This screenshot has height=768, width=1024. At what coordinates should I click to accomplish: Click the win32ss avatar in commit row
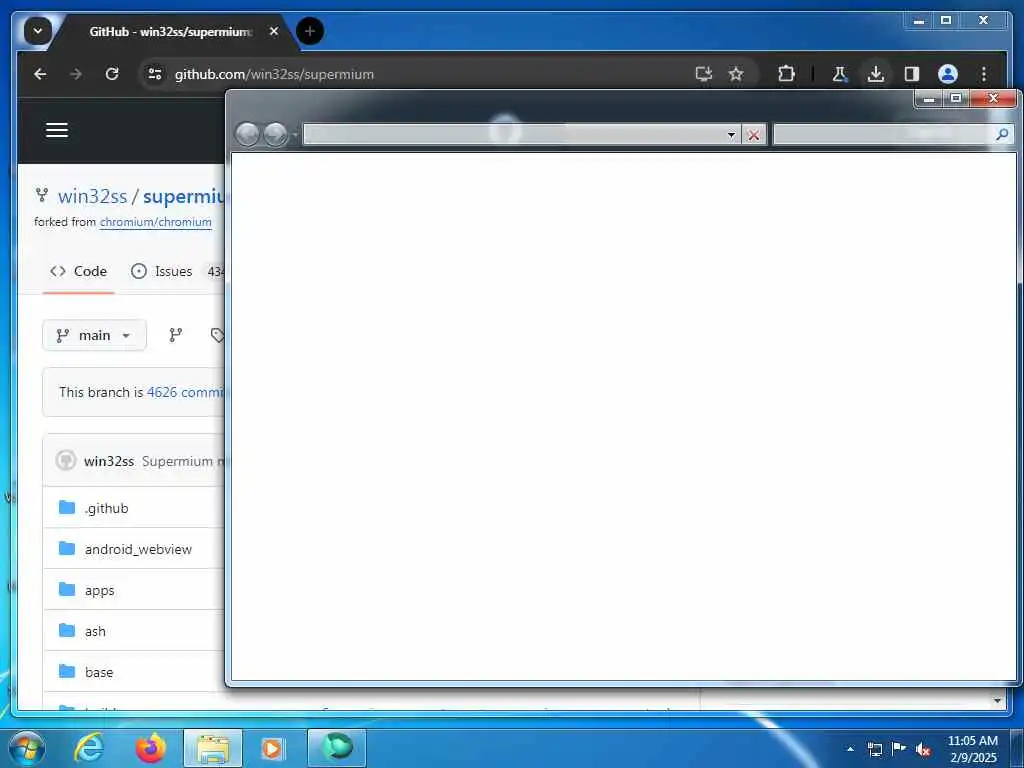click(65, 460)
